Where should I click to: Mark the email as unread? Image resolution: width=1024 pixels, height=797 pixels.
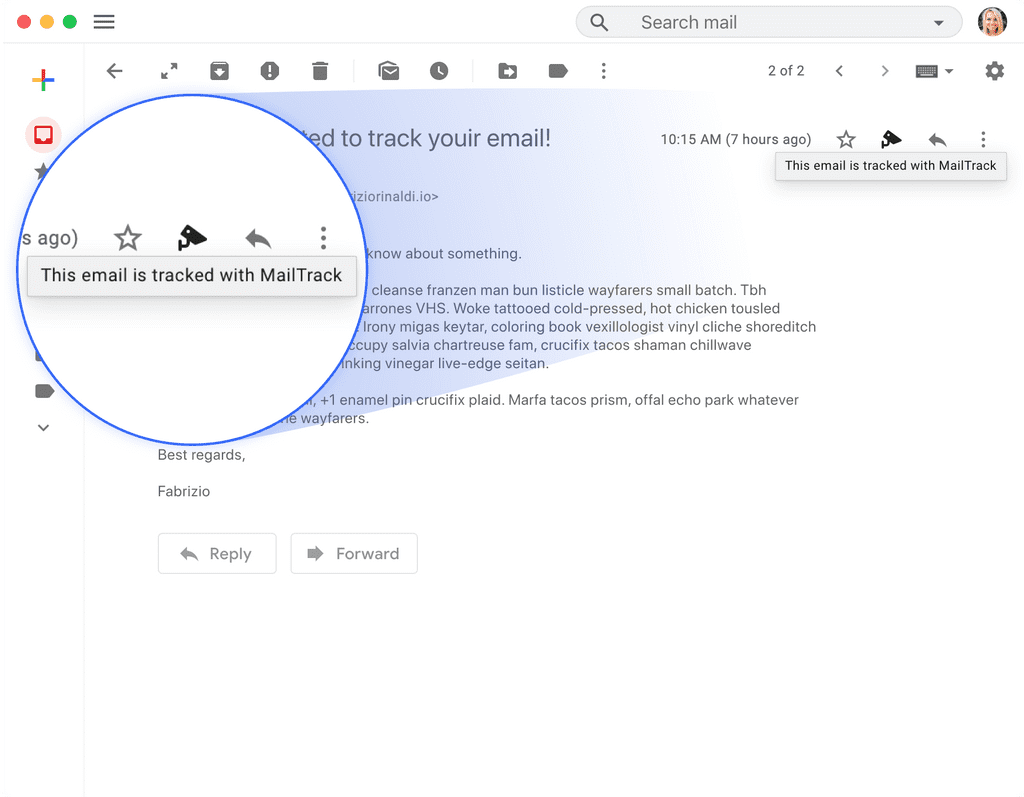click(389, 71)
